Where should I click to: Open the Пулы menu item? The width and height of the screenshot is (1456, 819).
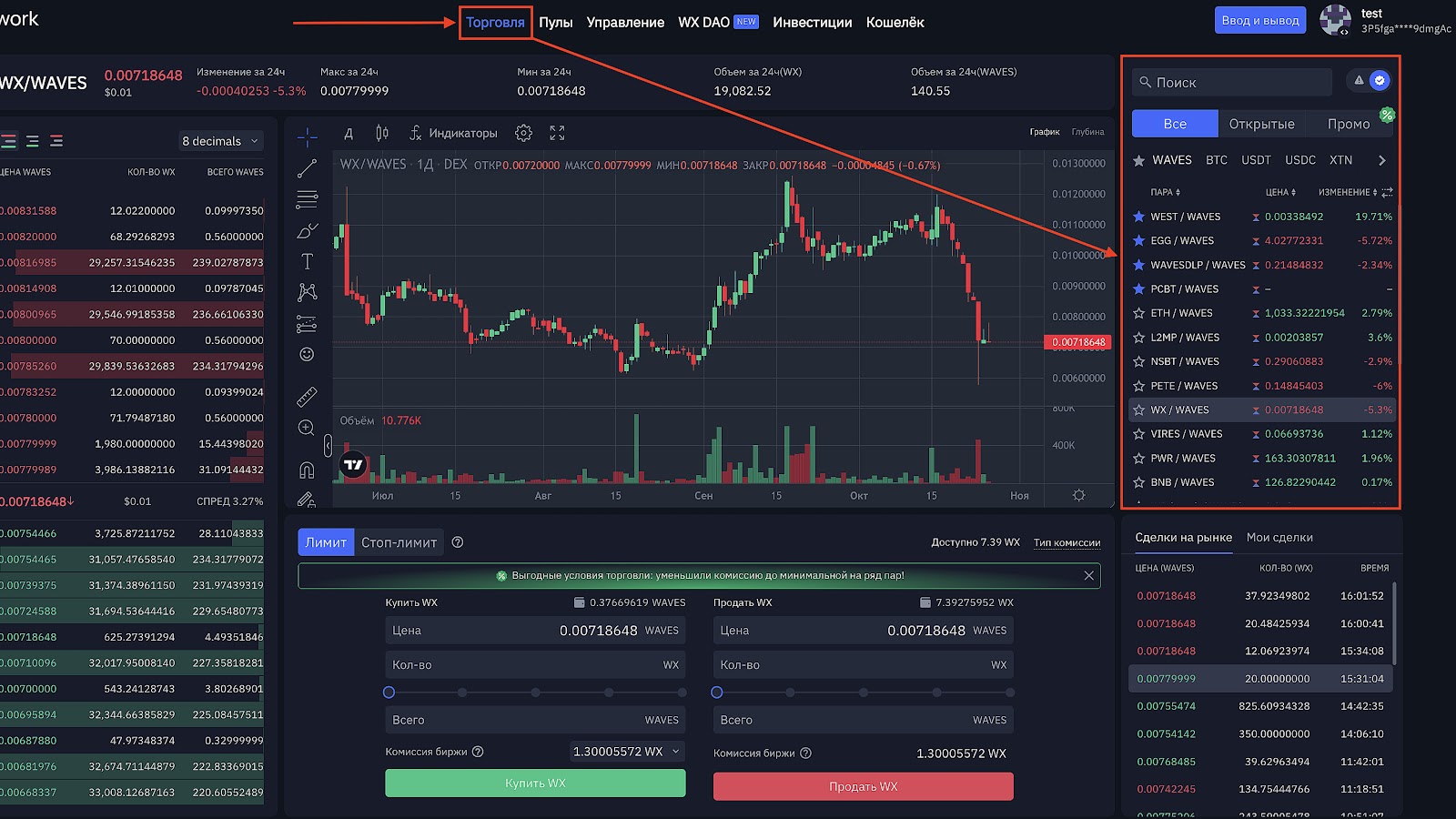(555, 22)
